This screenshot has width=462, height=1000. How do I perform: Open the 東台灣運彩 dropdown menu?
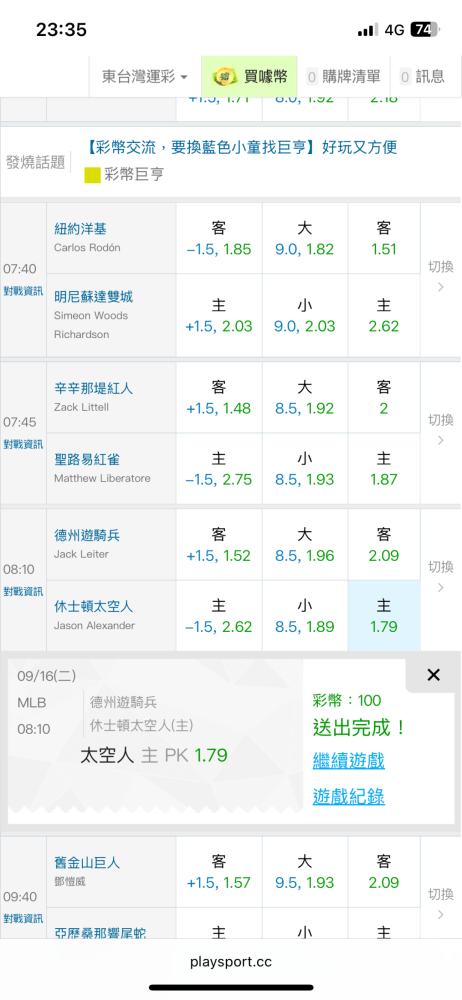[145, 77]
